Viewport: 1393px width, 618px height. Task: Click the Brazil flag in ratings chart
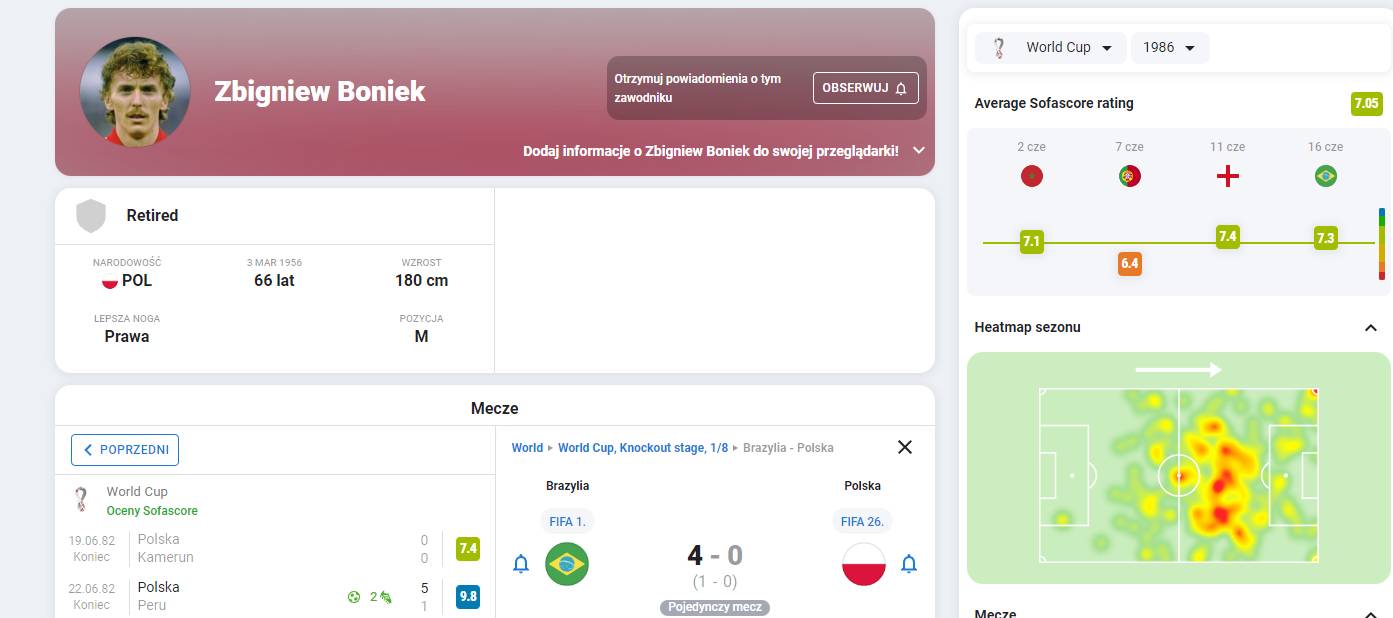(1325, 177)
